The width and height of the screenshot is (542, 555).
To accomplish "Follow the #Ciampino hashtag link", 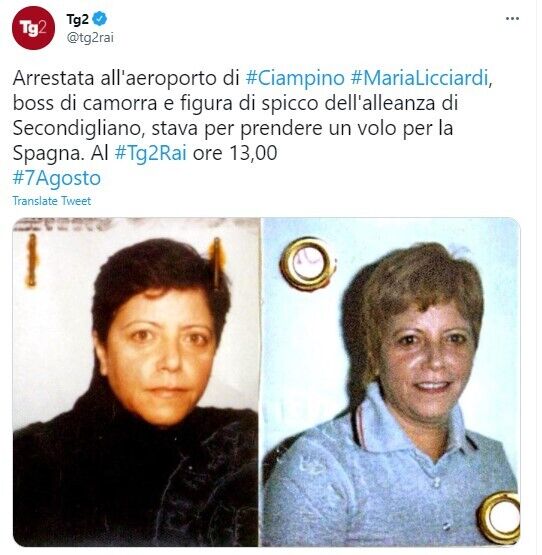I will coord(295,78).
